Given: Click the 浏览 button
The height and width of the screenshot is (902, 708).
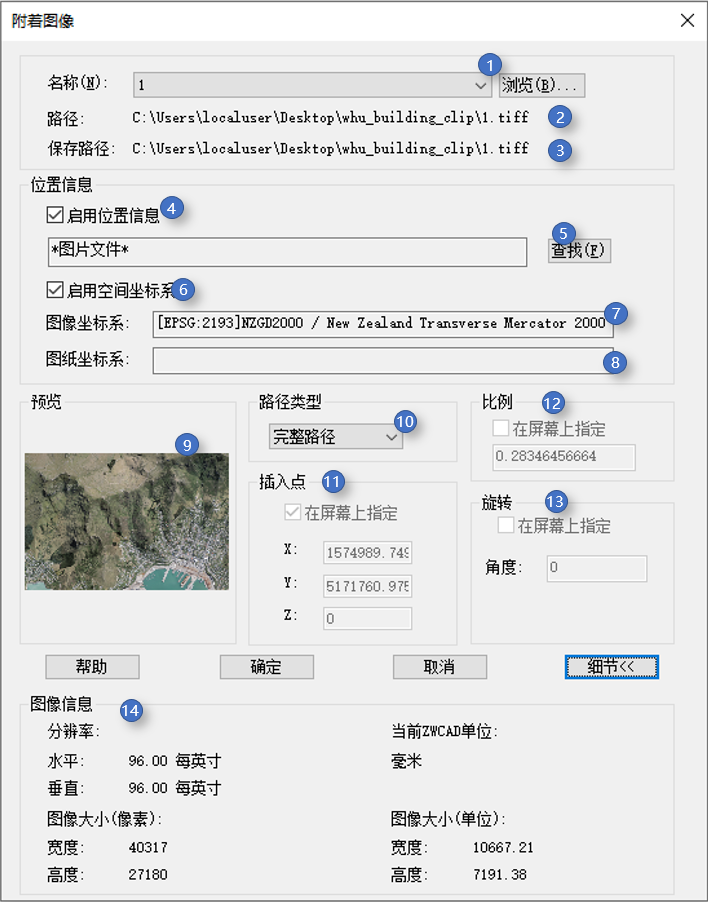Looking at the screenshot, I should pos(541,85).
